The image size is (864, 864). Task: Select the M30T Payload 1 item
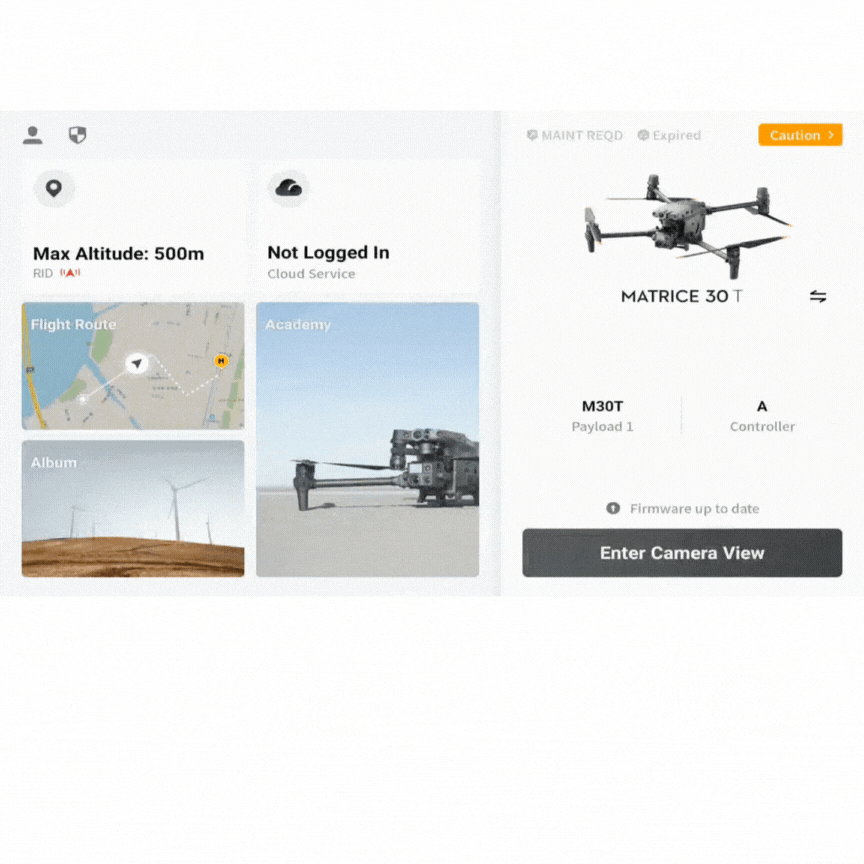point(602,415)
